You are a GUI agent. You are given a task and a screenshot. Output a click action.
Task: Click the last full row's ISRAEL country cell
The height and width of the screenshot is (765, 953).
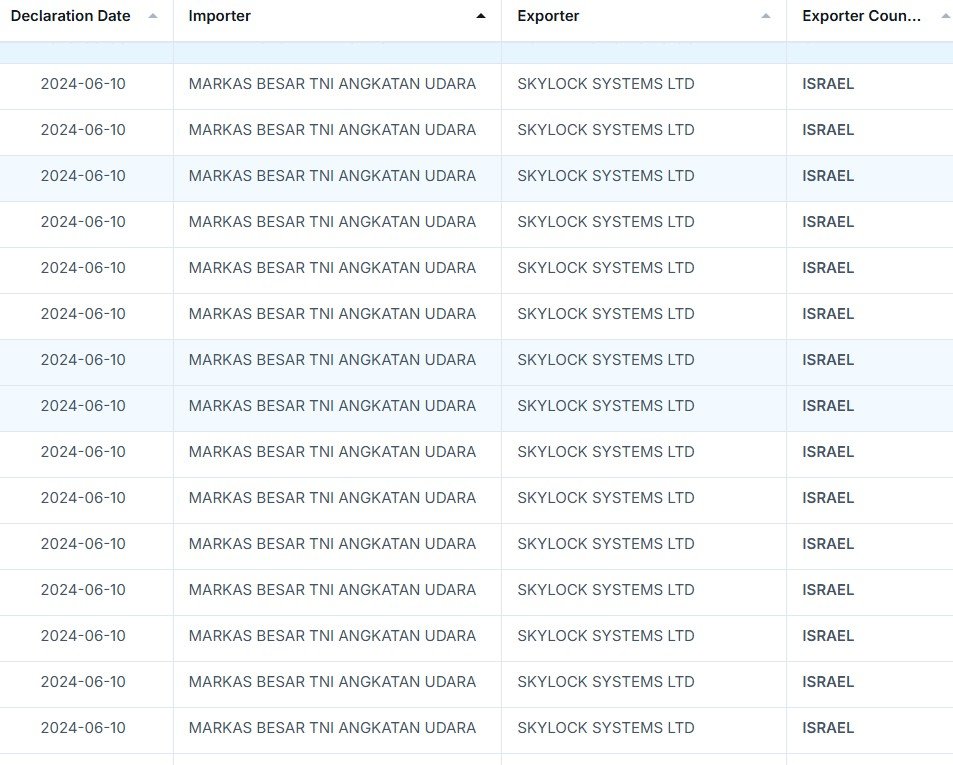[828, 728]
